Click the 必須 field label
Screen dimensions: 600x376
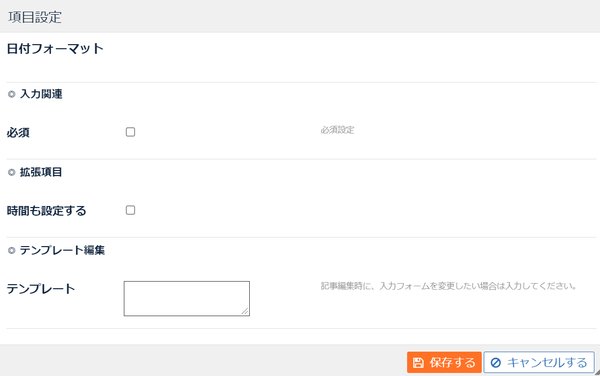click(18, 133)
